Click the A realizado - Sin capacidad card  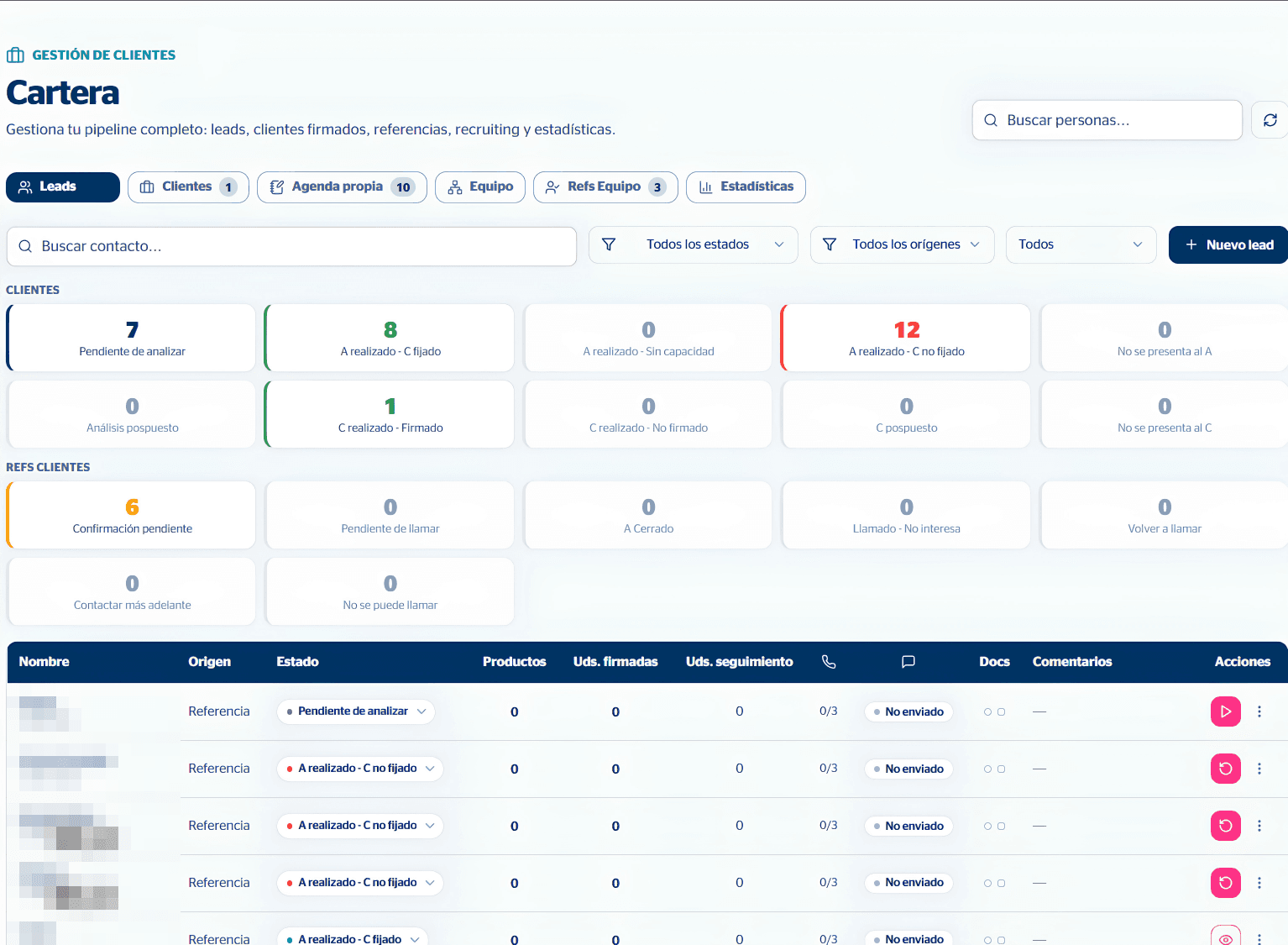click(648, 338)
